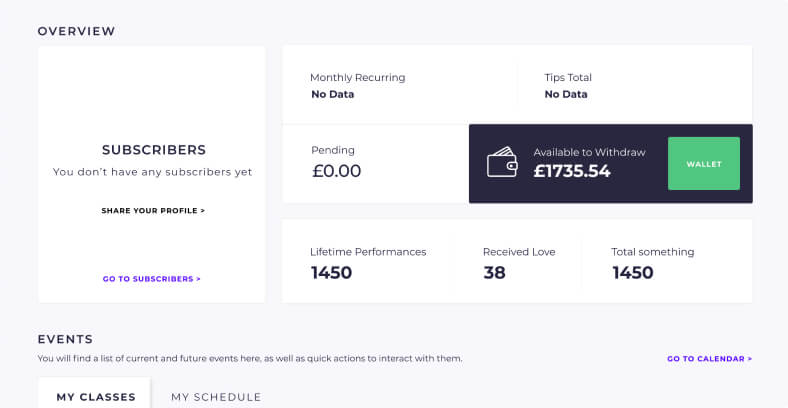Click No Data under Monthly Recurring
The height and width of the screenshot is (408, 788).
(333, 94)
